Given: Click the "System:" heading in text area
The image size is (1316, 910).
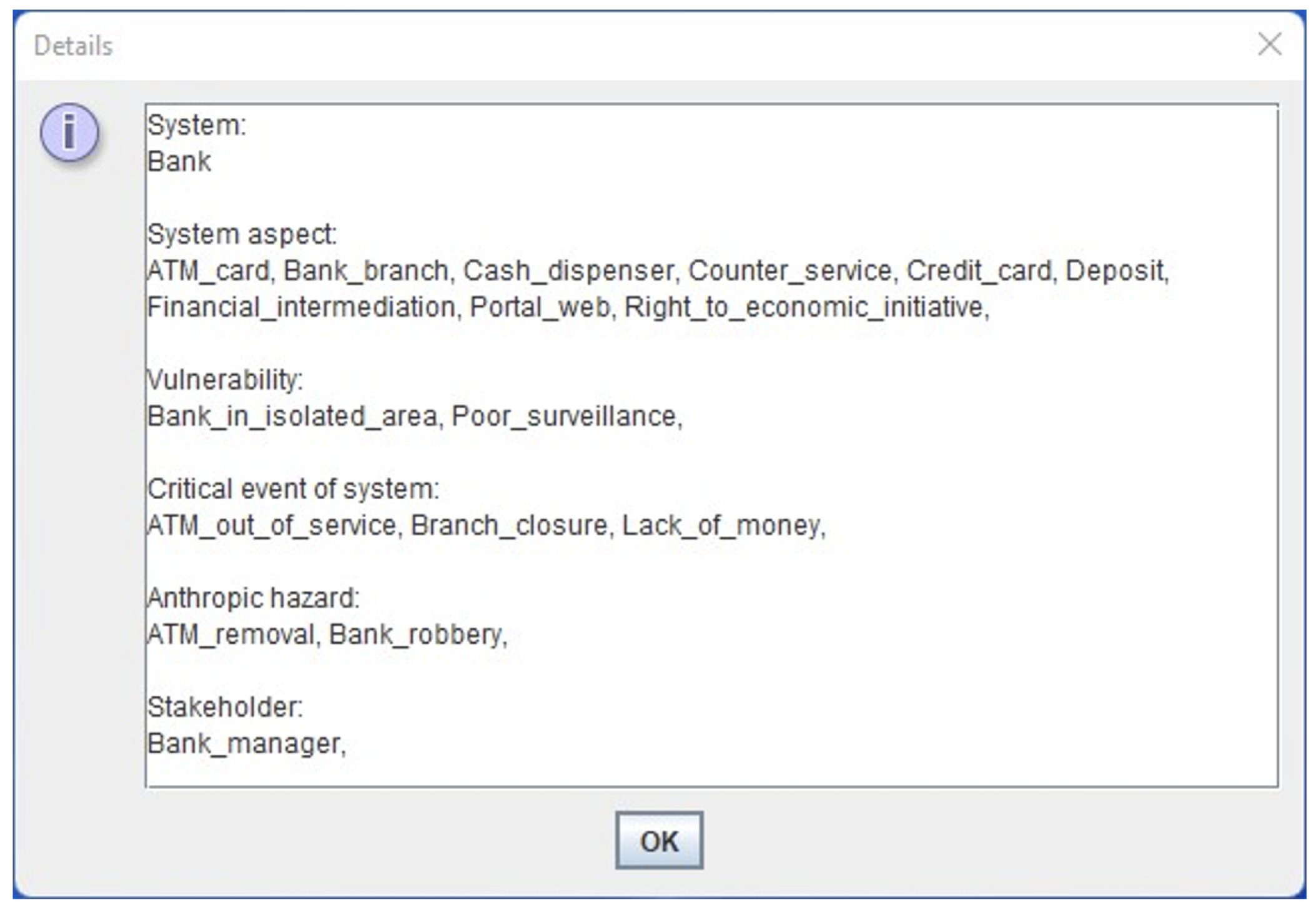Looking at the screenshot, I should click(x=197, y=126).
